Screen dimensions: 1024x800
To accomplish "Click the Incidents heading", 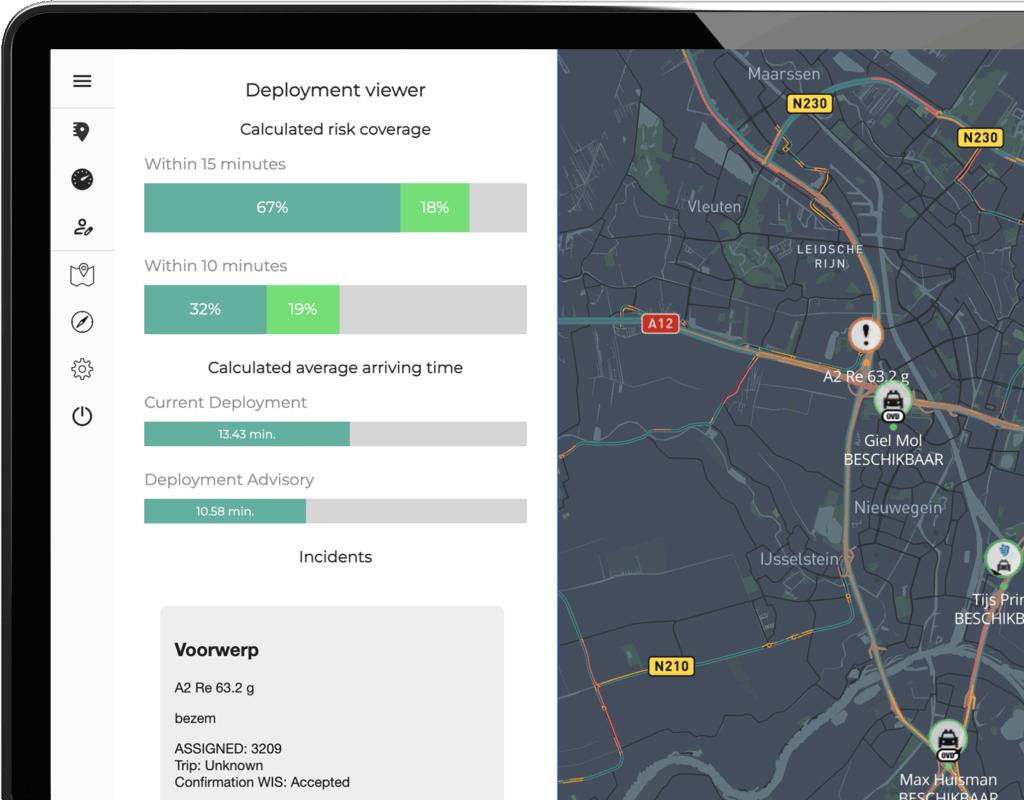I will click(x=335, y=557).
